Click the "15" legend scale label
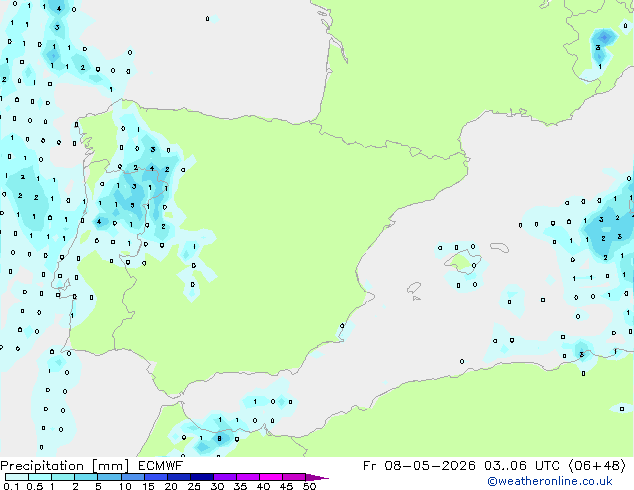This screenshot has height=490, width=634. [x=148, y=486]
